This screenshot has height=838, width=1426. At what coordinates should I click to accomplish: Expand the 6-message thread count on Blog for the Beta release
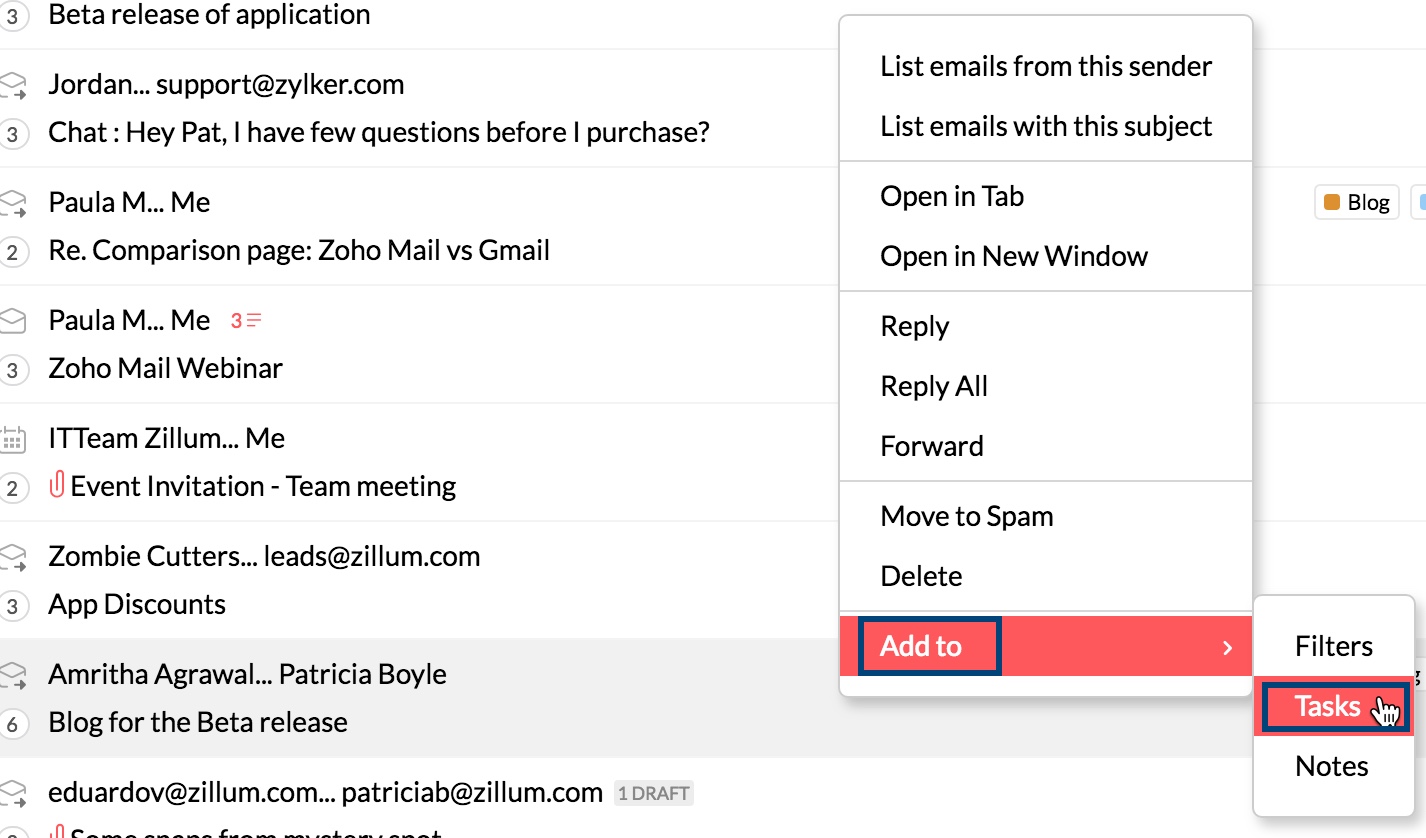(x=12, y=724)
